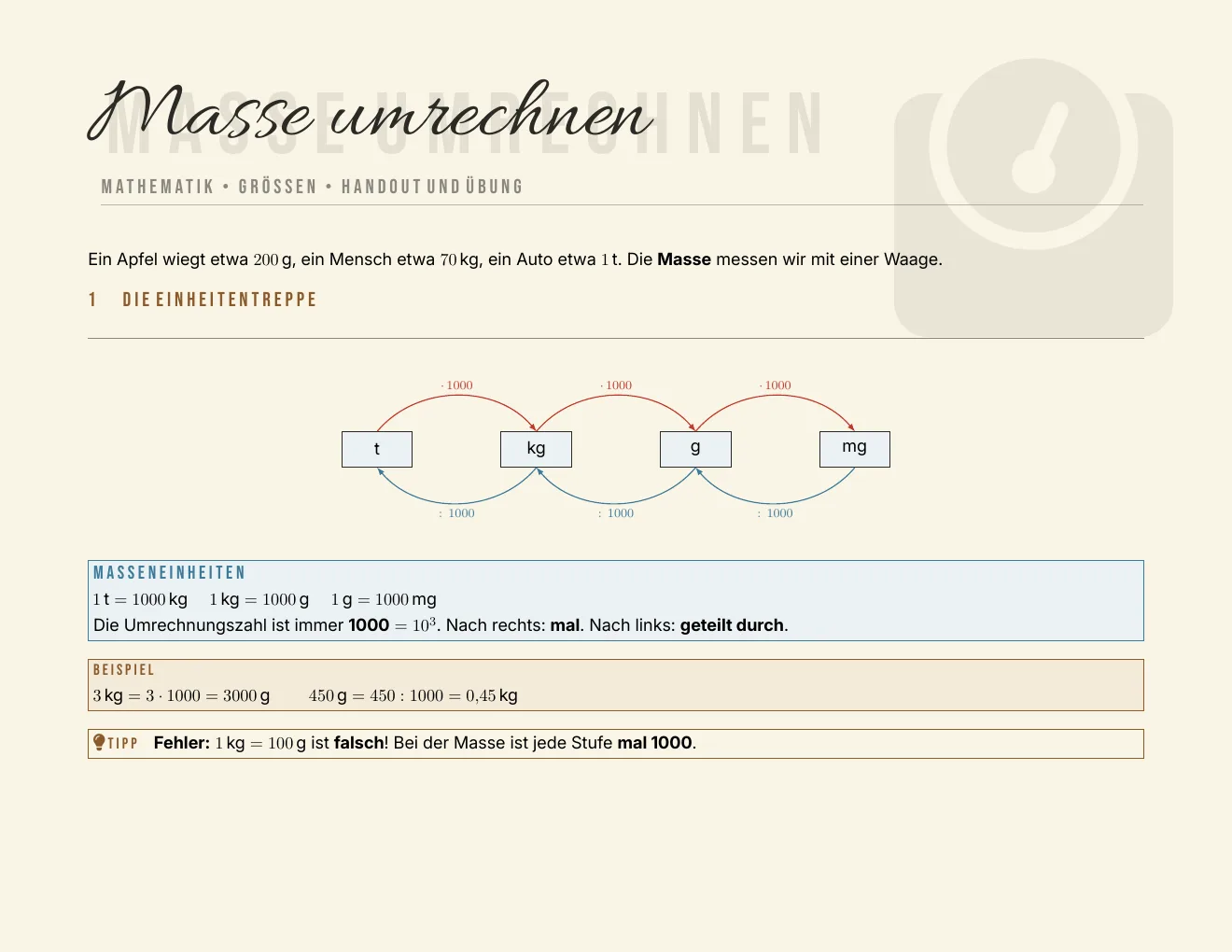Image resolution: width=1232 pixels, height=952 pixels.
Task: Click the 'g' unit box in the diagram
Action: (x=695, y=449)
